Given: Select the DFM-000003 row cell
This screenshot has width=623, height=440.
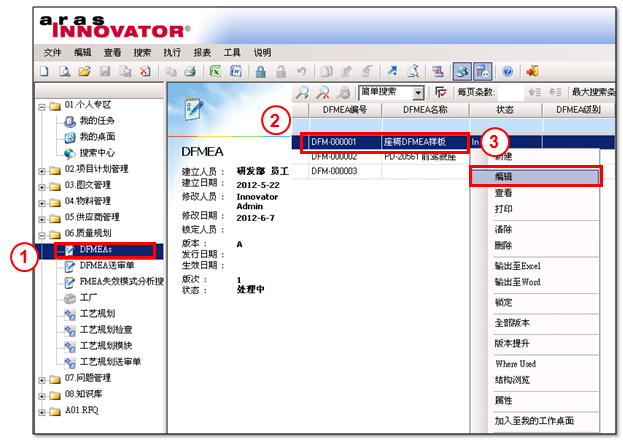Looking at the screenshot, I should 345,171.
